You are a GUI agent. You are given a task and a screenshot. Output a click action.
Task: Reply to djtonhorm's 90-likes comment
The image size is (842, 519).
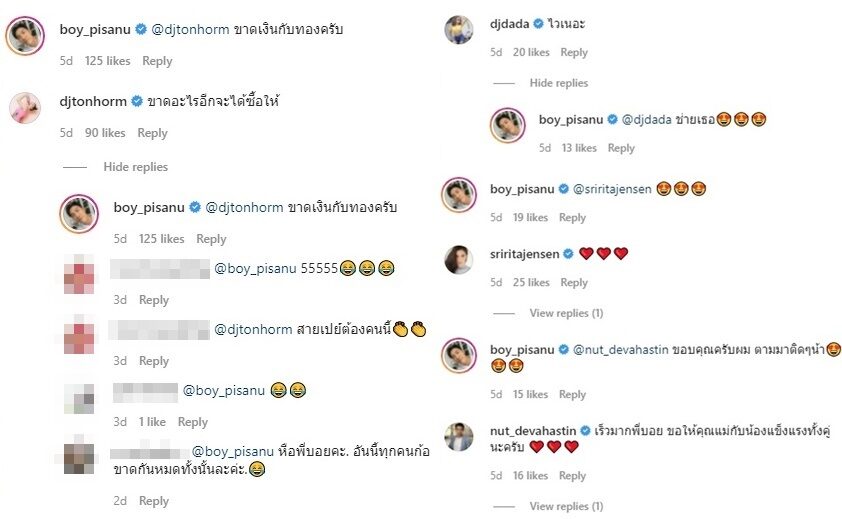click(153, 133)
